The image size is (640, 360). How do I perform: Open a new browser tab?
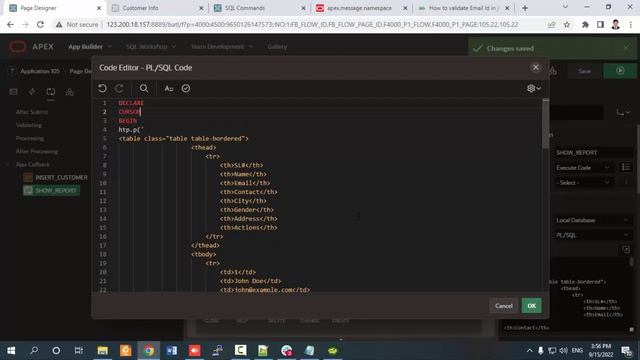tap(525, 8)
